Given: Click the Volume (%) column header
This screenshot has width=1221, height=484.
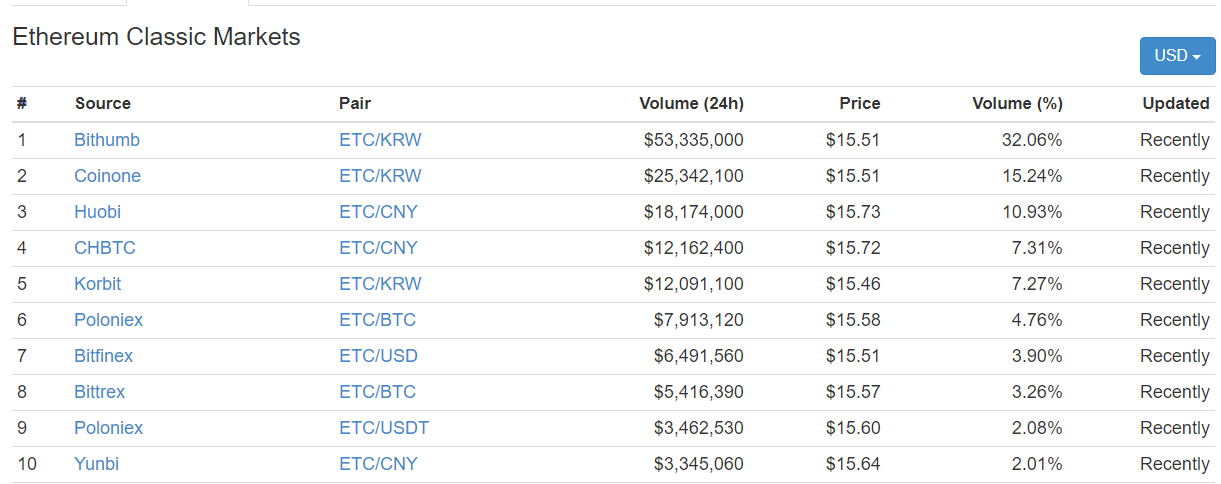Looking at the screenshot, I should point(1017,103).
